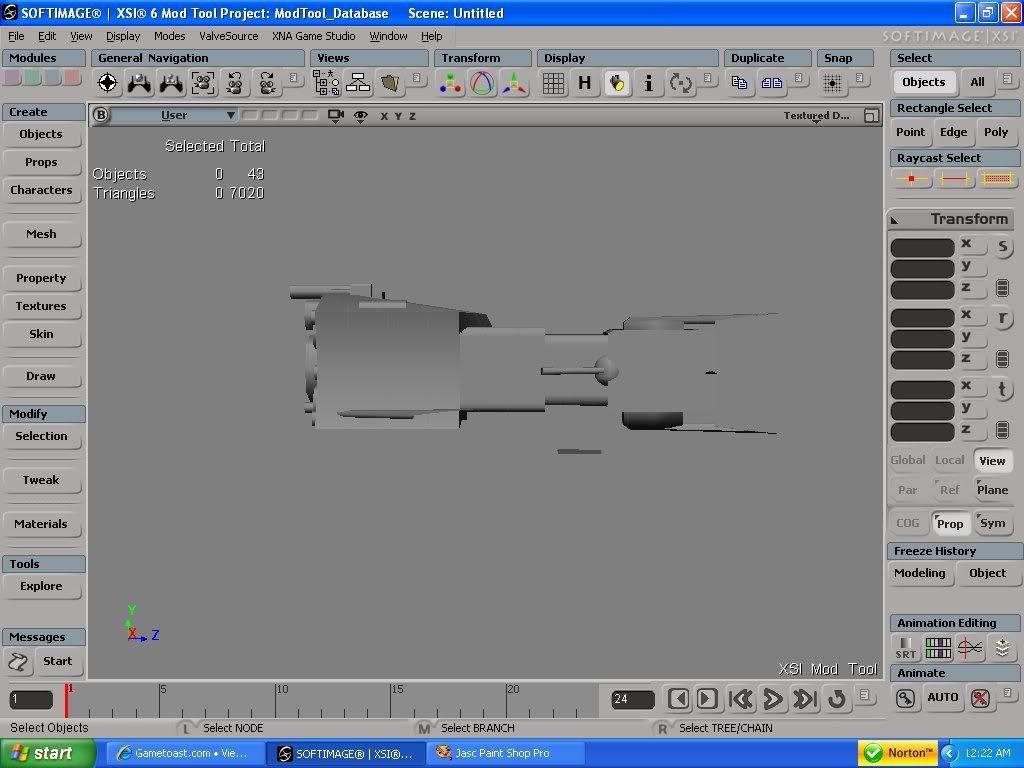Open the schematic view icon

tap(358, 83)
